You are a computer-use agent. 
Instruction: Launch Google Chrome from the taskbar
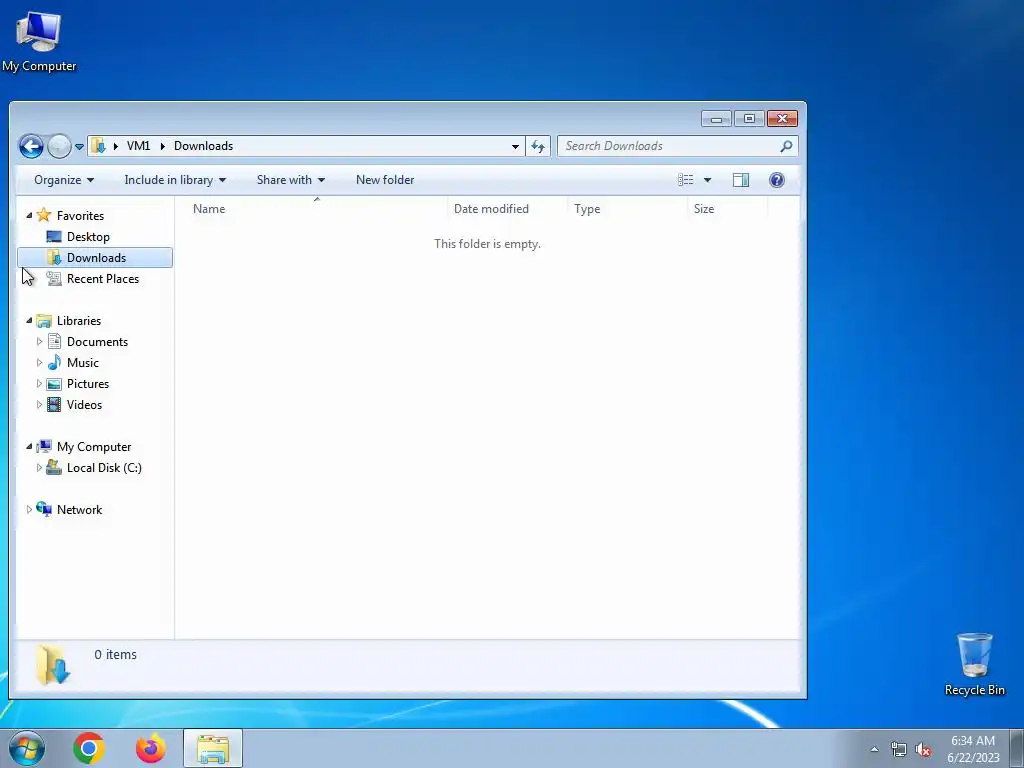click(89, 748)
